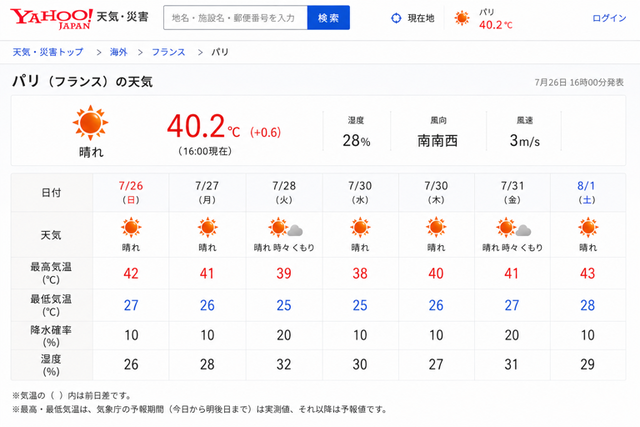Go to 天気・災害トップ breadcrumb
640x427 pixels.
[x=48, y=52]
